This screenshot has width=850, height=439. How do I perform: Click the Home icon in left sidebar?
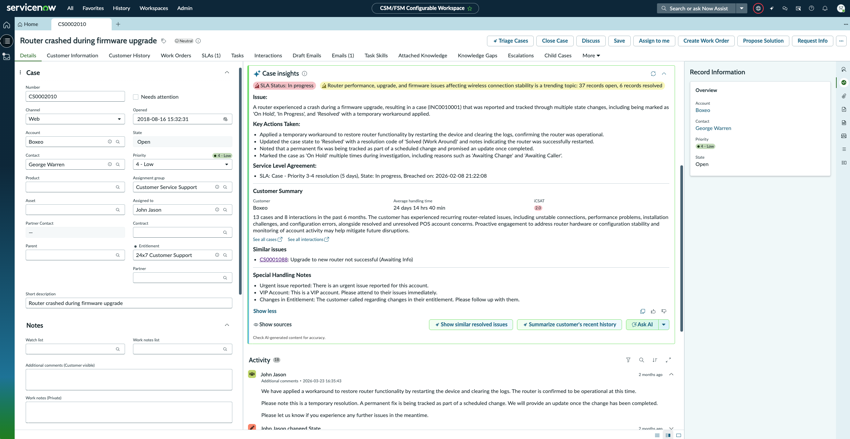tap(7, 25)
